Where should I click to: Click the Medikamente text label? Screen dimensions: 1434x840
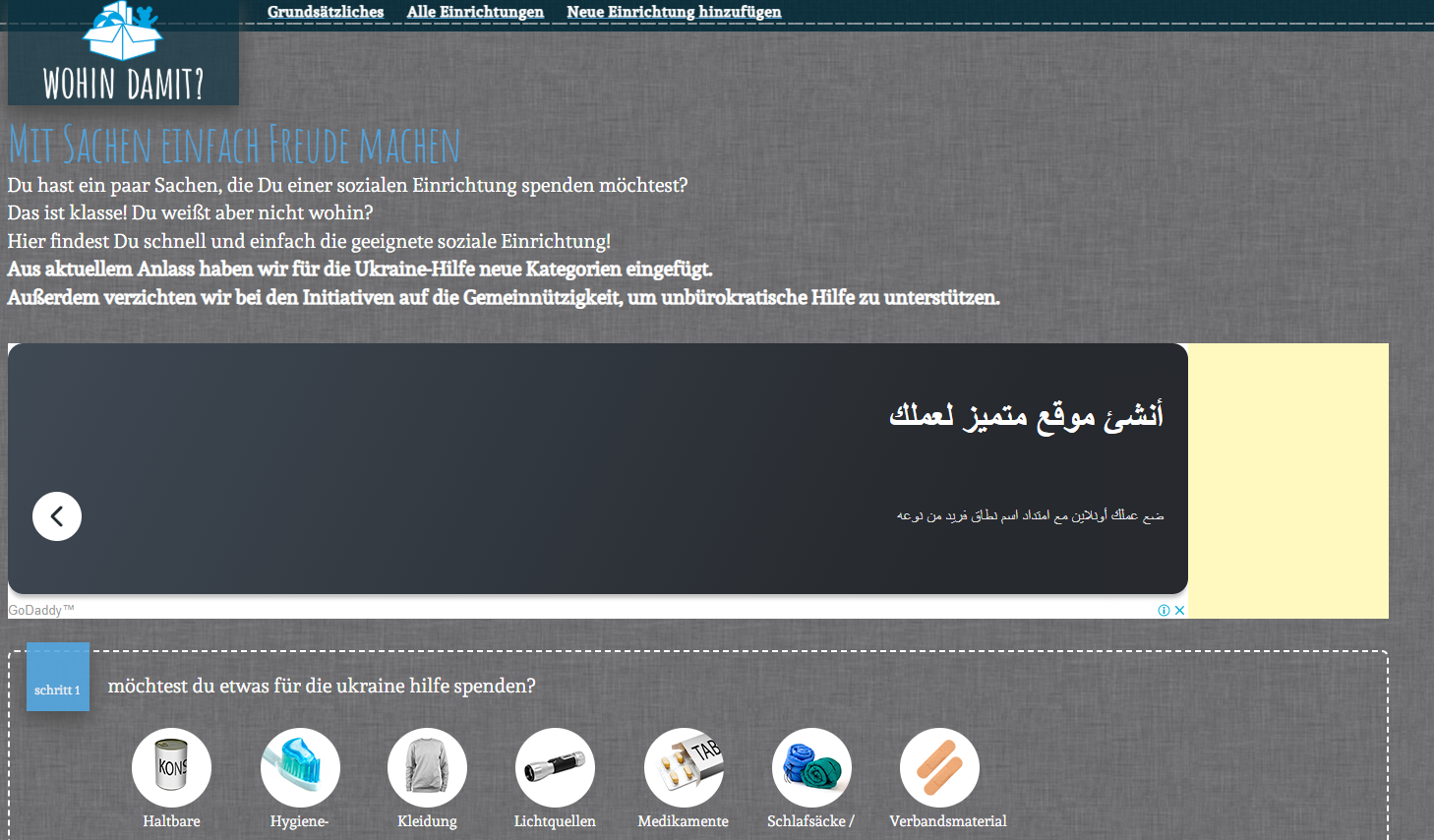(684, 821)
